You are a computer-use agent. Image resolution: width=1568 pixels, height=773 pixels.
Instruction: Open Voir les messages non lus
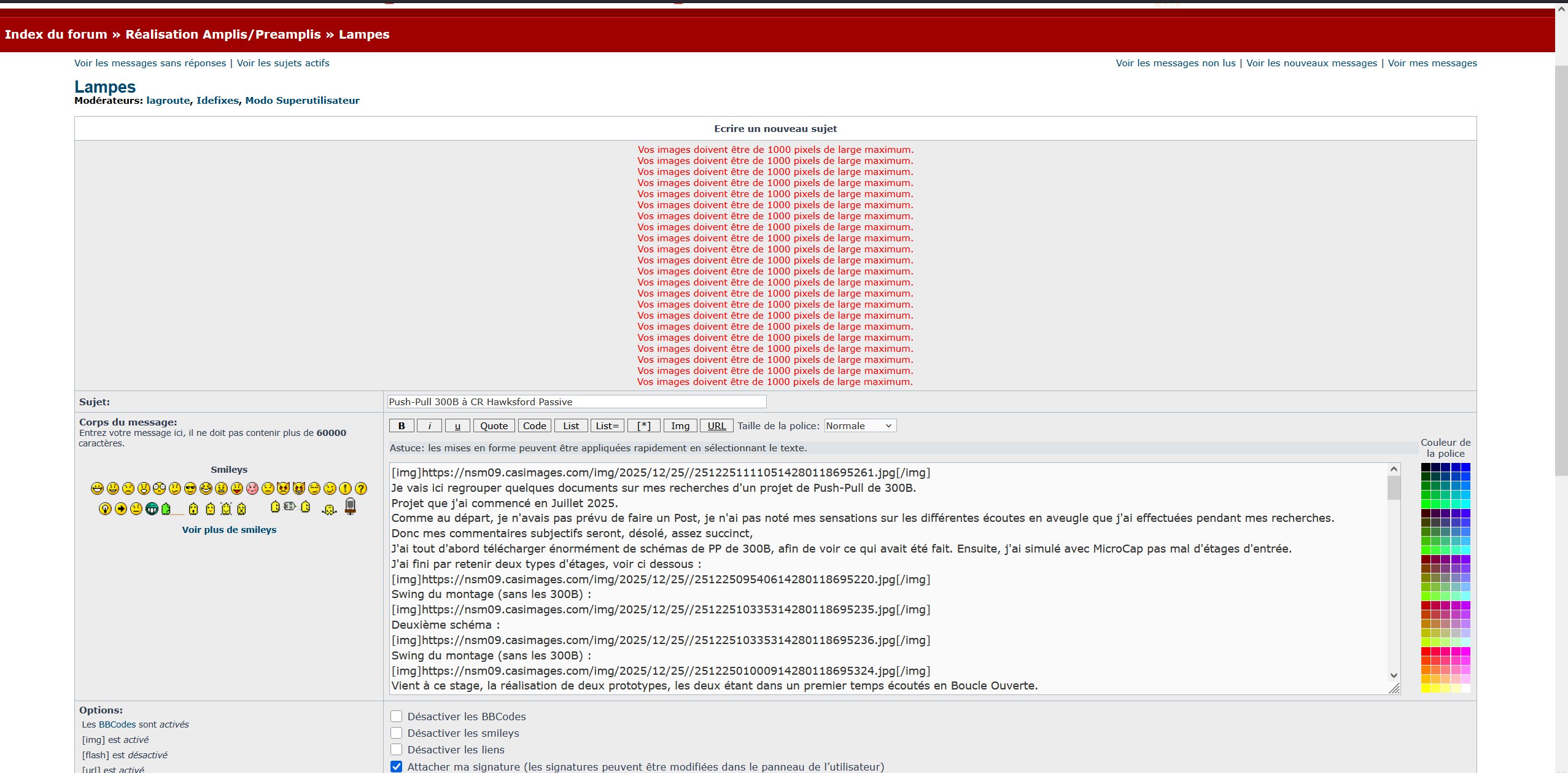(1175, 63)
